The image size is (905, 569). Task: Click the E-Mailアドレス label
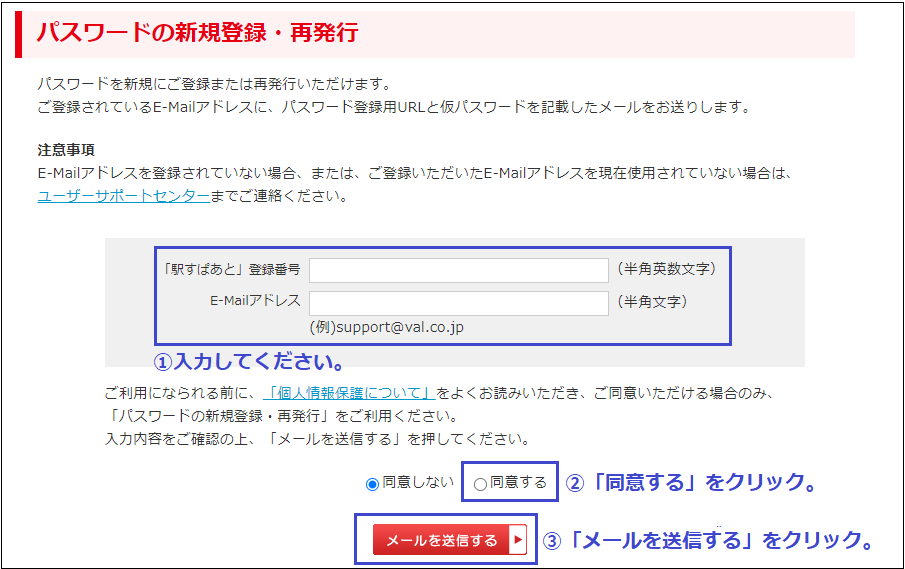(255, 301)
